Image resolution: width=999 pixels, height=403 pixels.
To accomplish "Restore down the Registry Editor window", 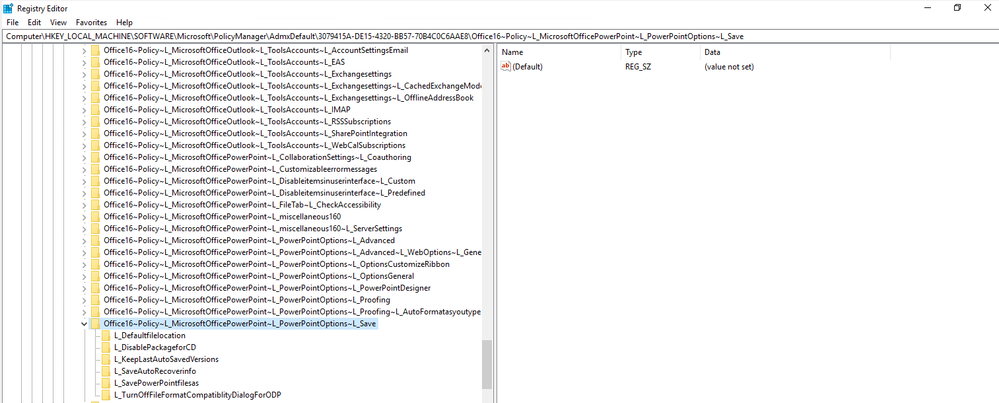I will 957,8.
